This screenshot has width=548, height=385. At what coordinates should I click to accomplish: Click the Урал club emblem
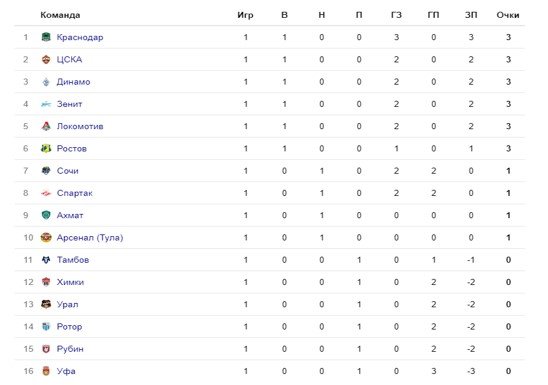46,304
